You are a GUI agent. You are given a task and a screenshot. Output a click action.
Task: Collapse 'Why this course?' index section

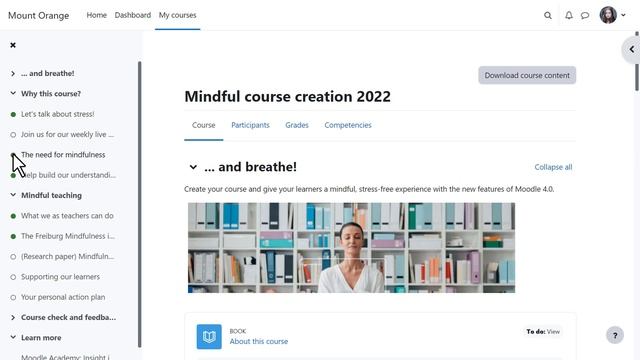point(13,93)
